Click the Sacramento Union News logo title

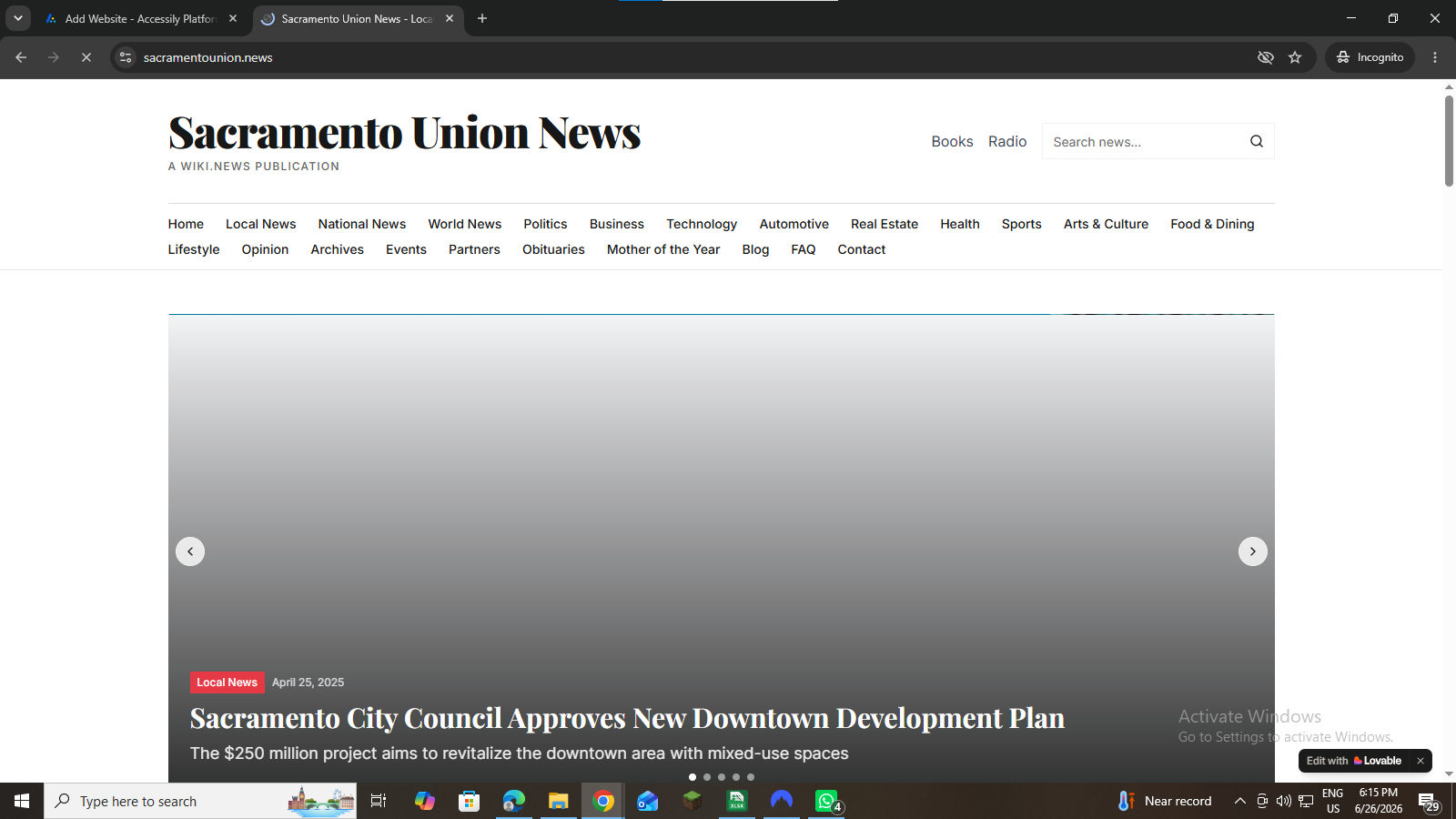[404, 133]
